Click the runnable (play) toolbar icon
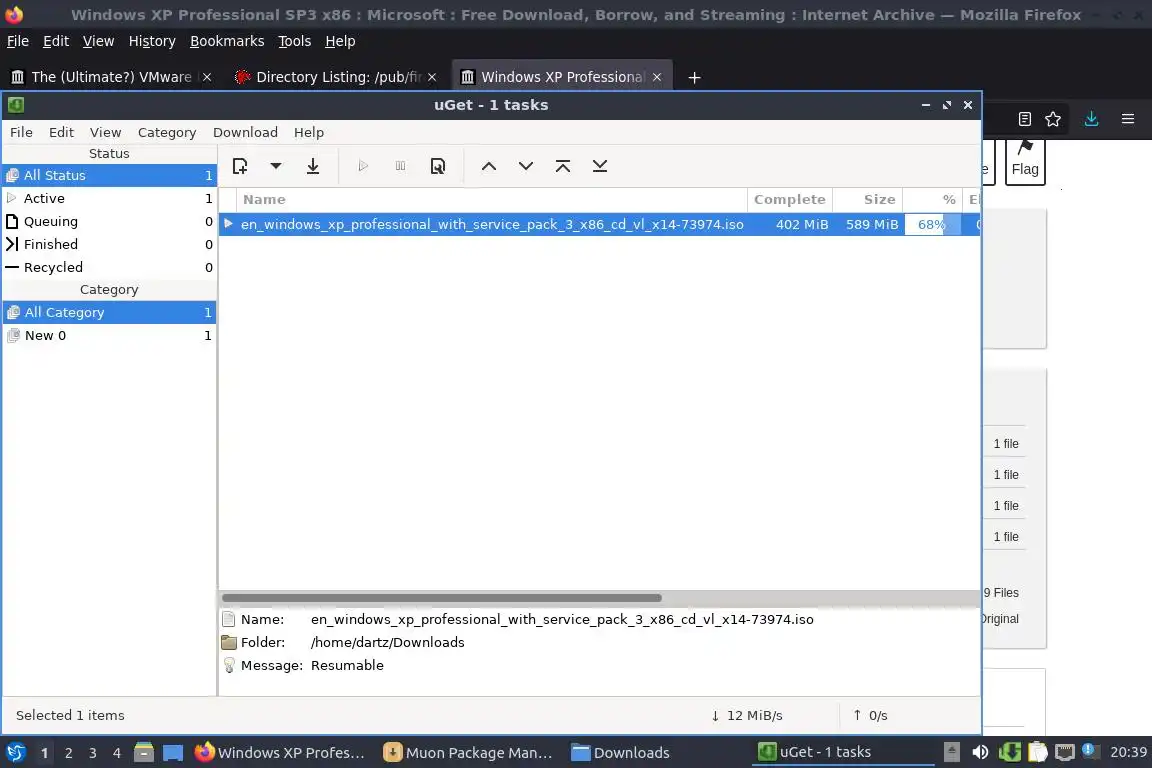The height and width of the screenshot is (768, 1152). [x=363, y=166]
